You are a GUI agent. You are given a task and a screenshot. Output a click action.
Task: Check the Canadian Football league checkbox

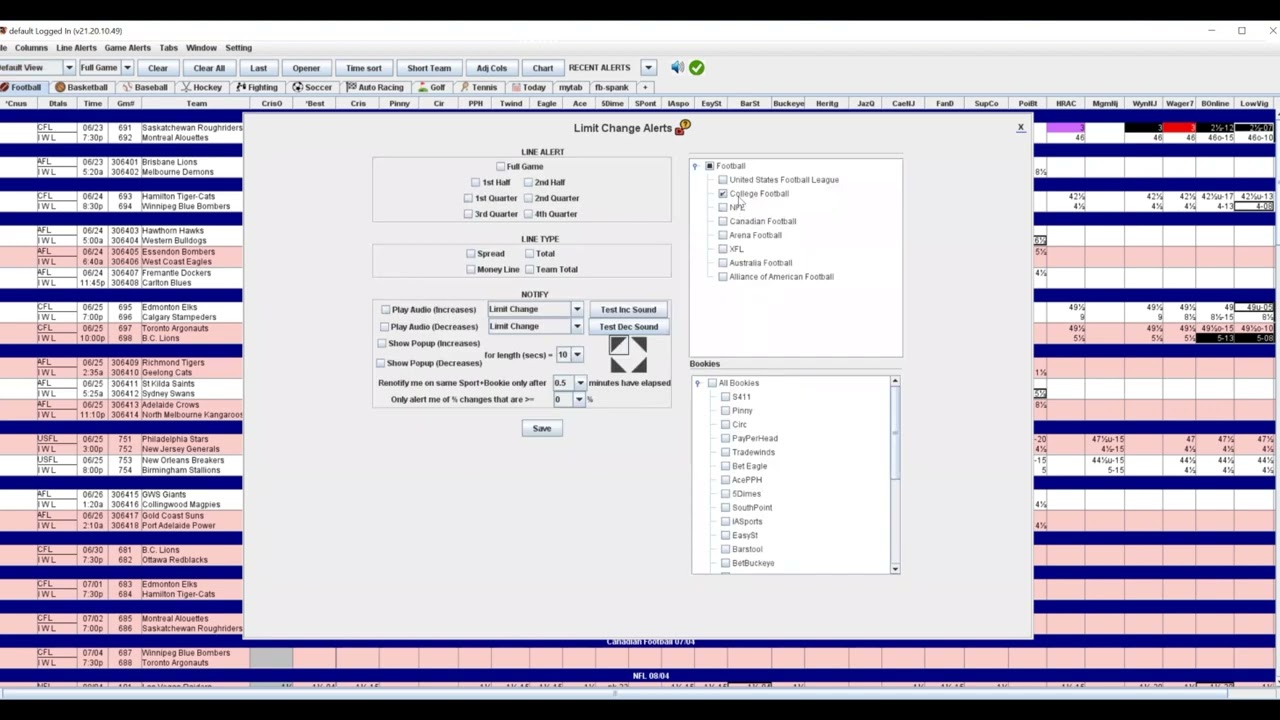723,222
